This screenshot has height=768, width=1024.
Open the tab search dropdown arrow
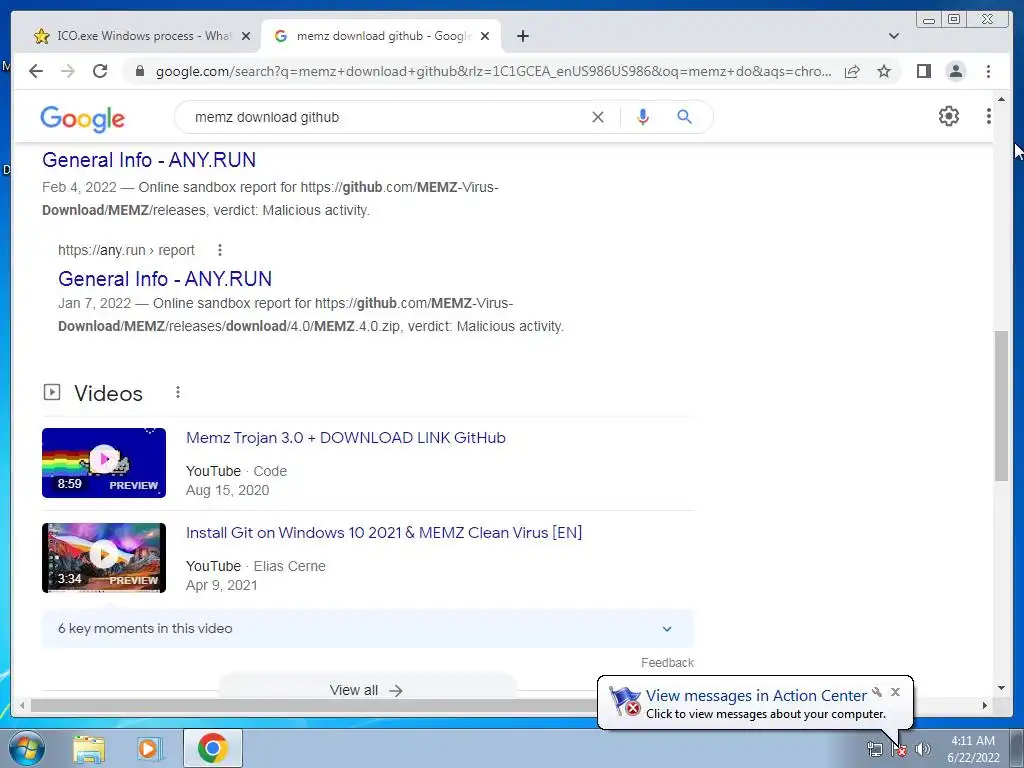[894, 36]
